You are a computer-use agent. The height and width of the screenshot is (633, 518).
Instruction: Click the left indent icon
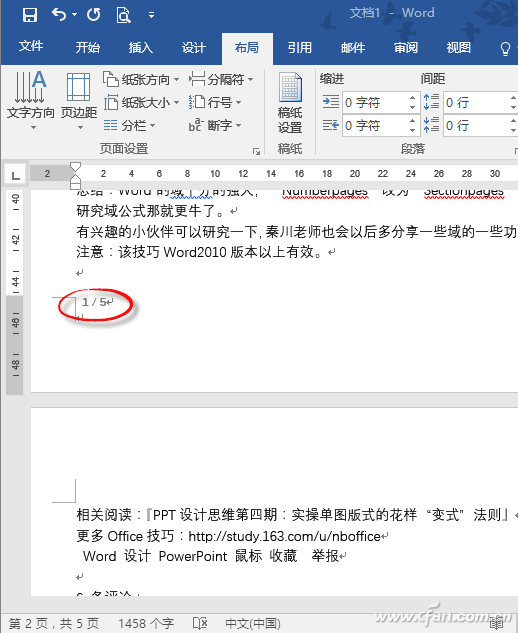point(331,102)
